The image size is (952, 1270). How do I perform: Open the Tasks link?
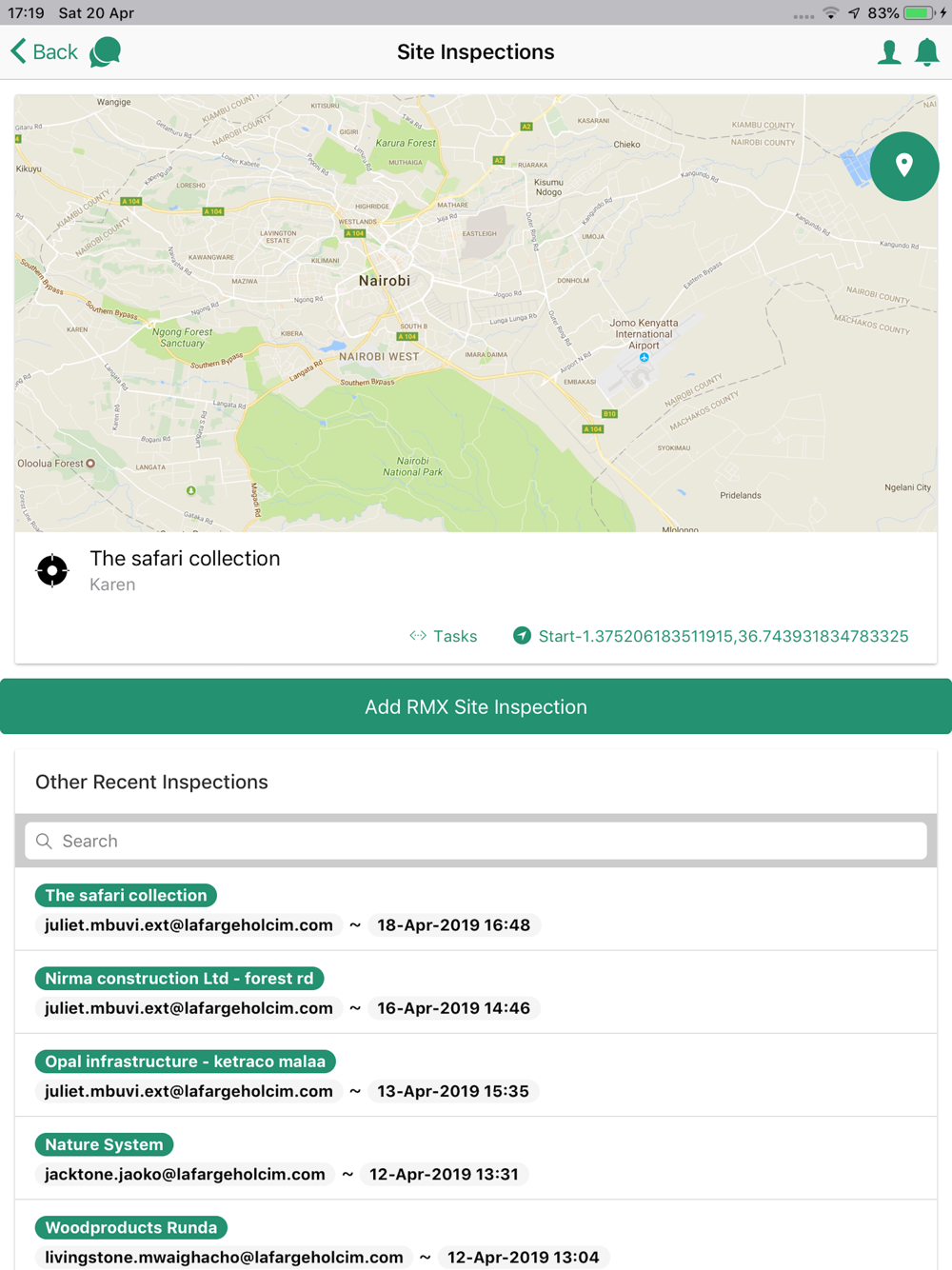[x=455, y=636]
